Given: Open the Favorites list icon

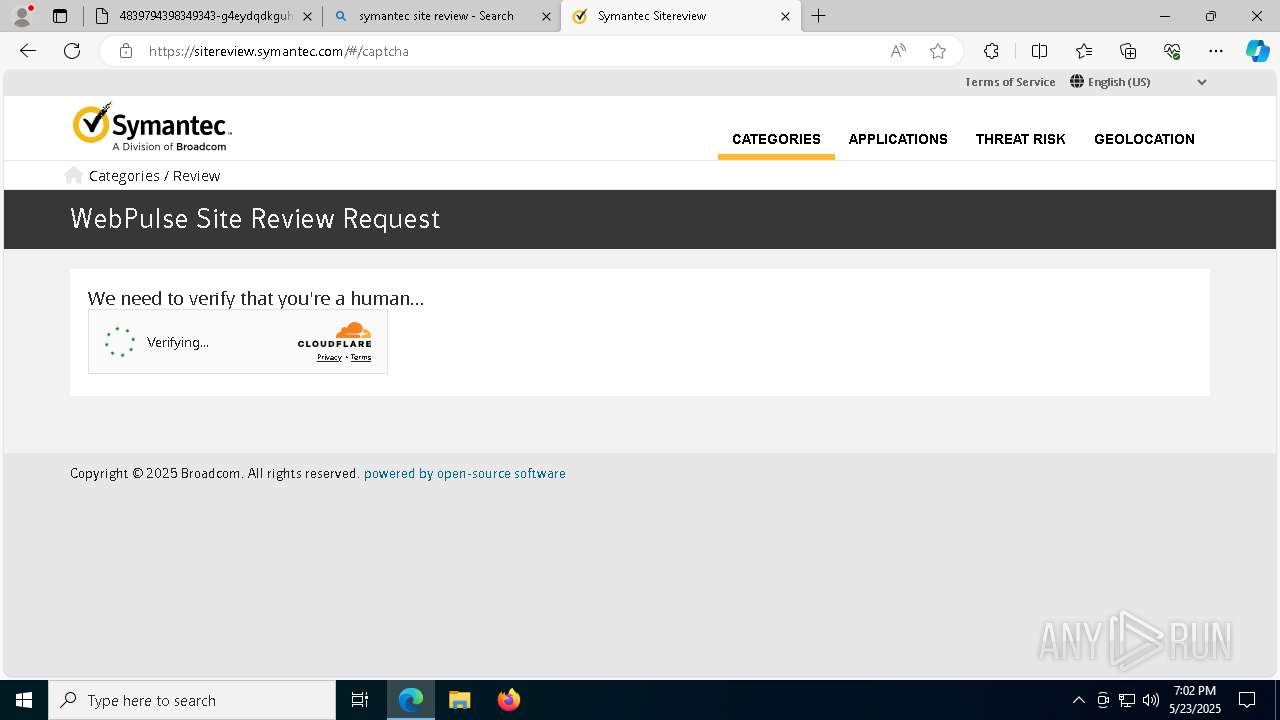Looking at the screenshot, I should pos(1084,51).
